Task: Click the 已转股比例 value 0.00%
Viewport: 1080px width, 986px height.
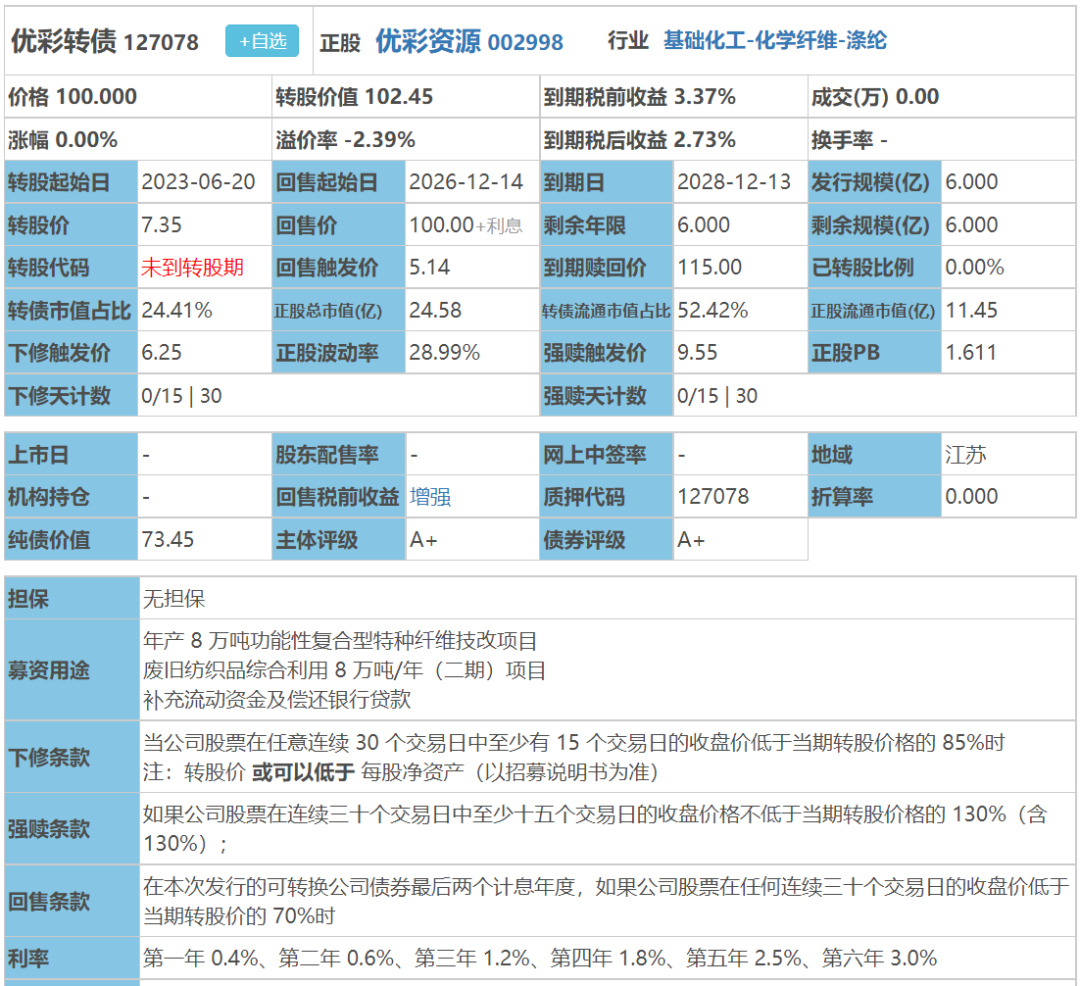Action: (x=975, y=267)
